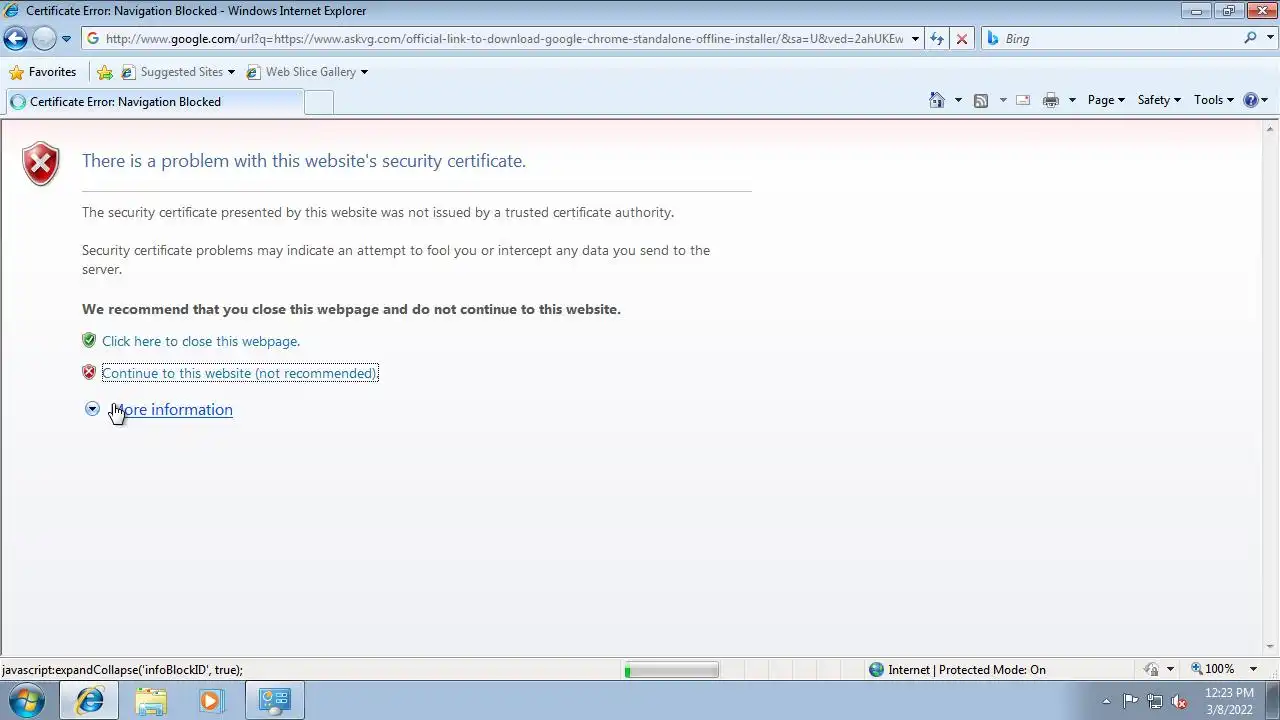Click the vertical scrollbar up arrow
This screenshot has width=1280, height=720.
coord(1271,129)
